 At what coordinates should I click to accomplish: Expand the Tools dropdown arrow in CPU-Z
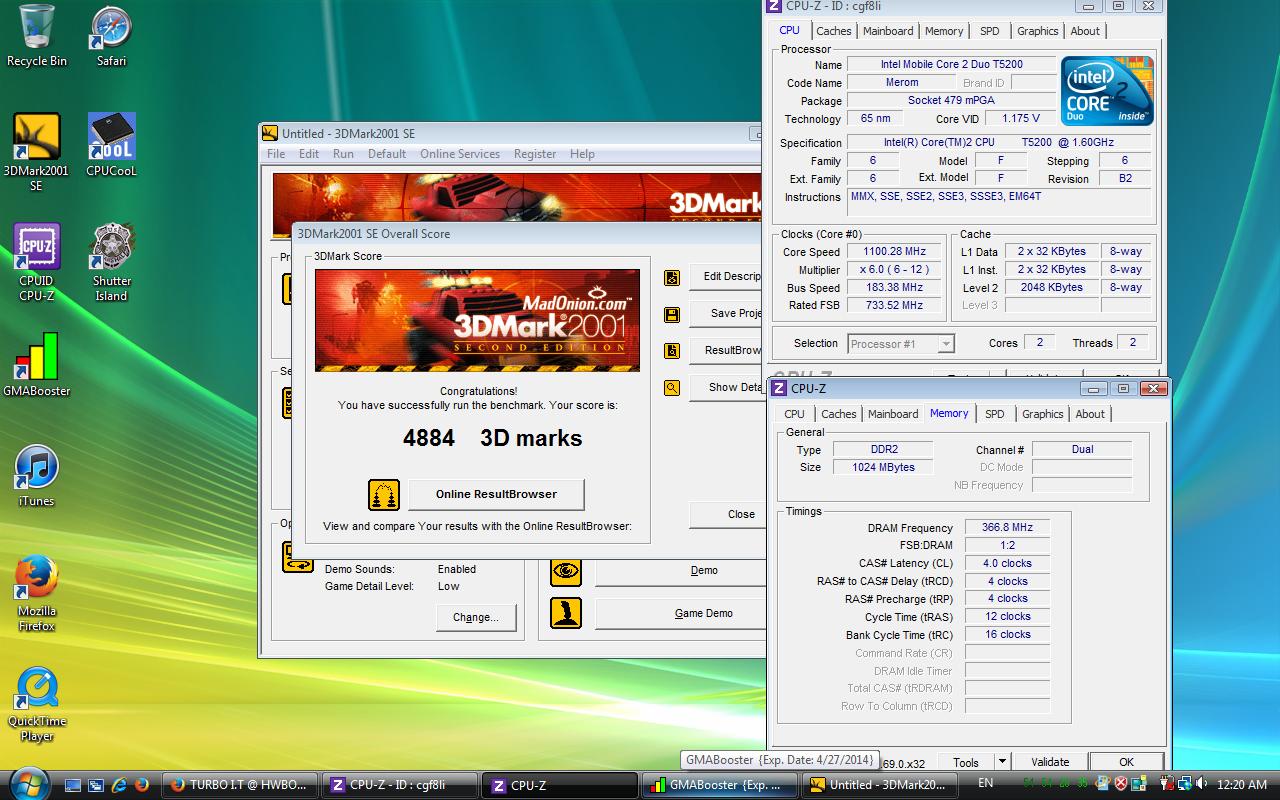point(1002,762)
